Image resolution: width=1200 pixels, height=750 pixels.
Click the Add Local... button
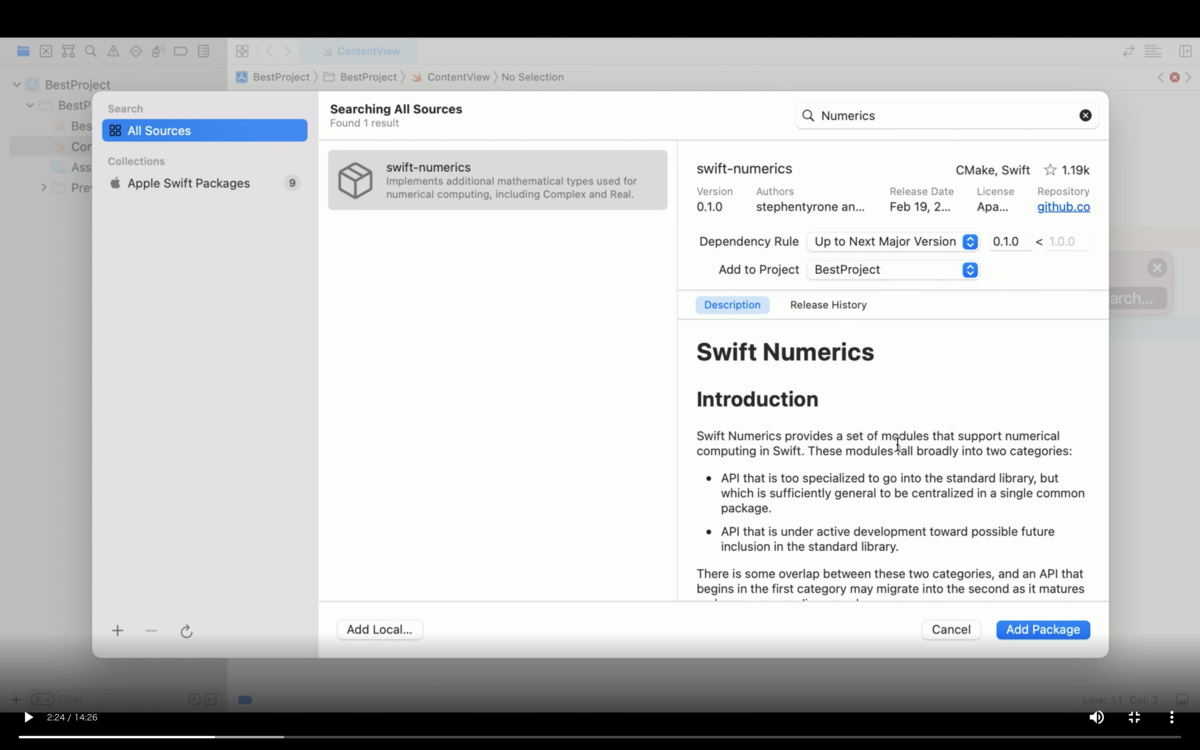(379, 630)
